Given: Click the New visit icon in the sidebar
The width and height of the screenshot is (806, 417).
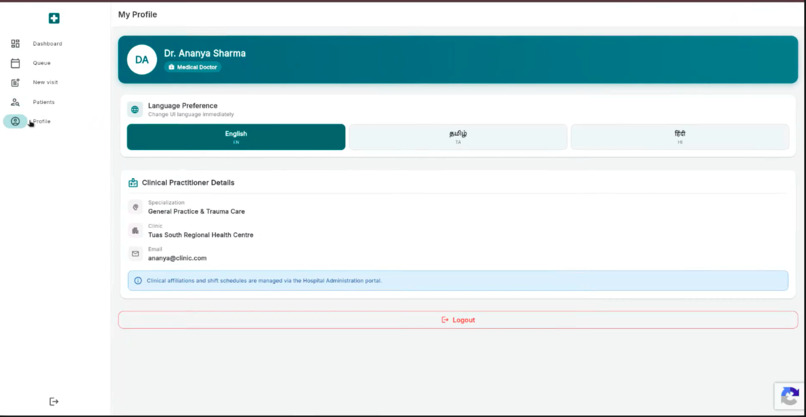Looking at the screenshot, I should 15,83.
